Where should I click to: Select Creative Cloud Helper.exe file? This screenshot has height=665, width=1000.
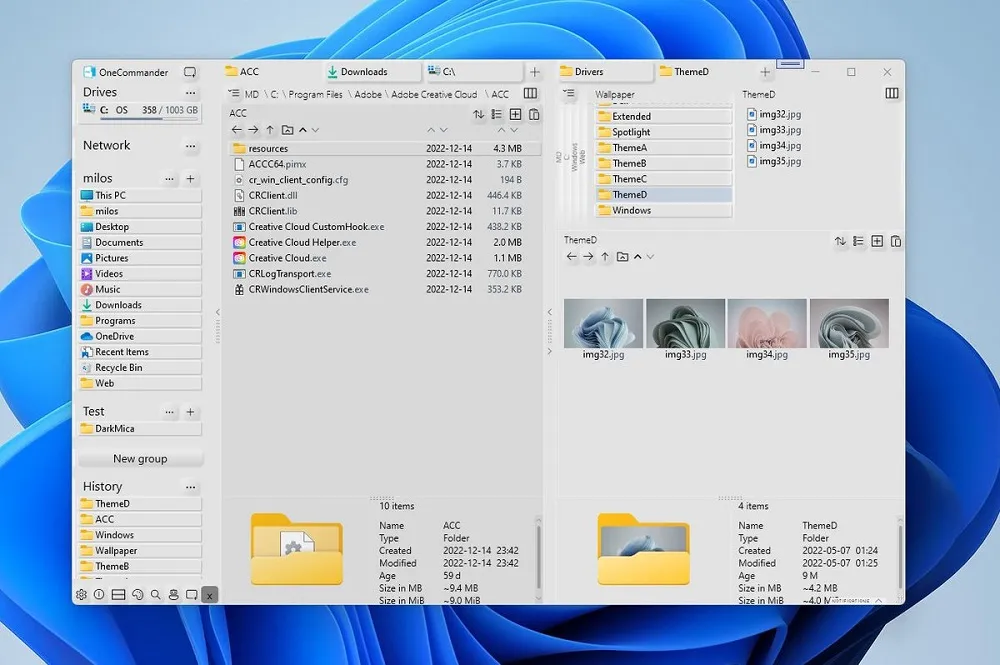385,242
